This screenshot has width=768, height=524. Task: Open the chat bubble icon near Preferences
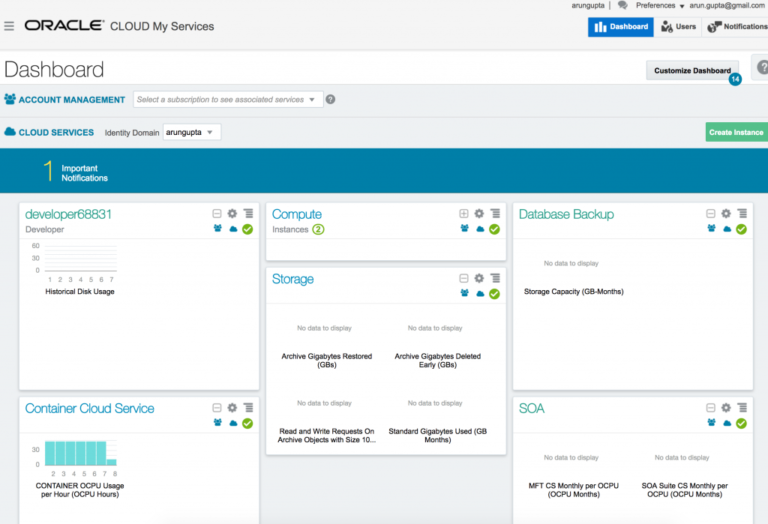click(623, 5)
